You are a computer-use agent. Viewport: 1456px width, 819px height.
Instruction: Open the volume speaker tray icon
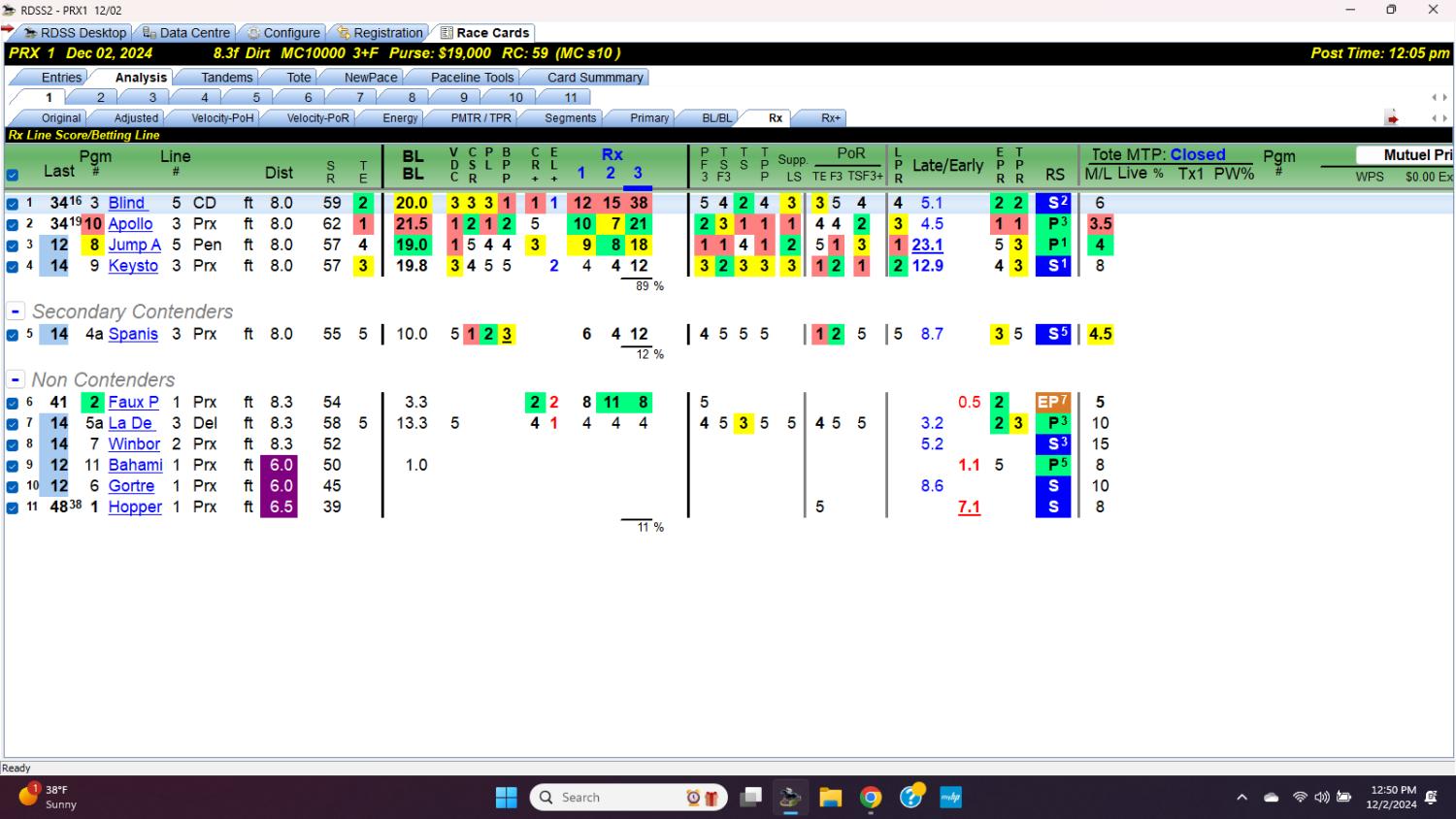click(x=1321, y=798)
